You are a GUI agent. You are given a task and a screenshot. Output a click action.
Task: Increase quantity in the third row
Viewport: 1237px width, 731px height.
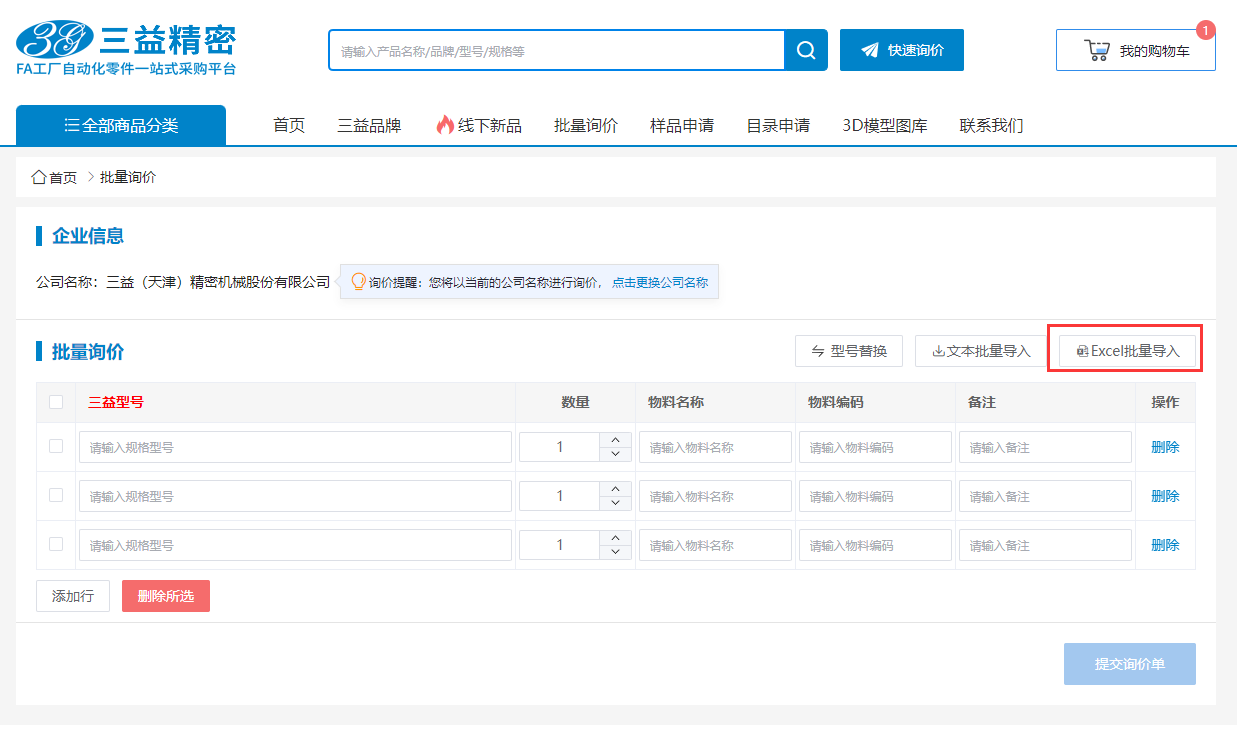615,538
